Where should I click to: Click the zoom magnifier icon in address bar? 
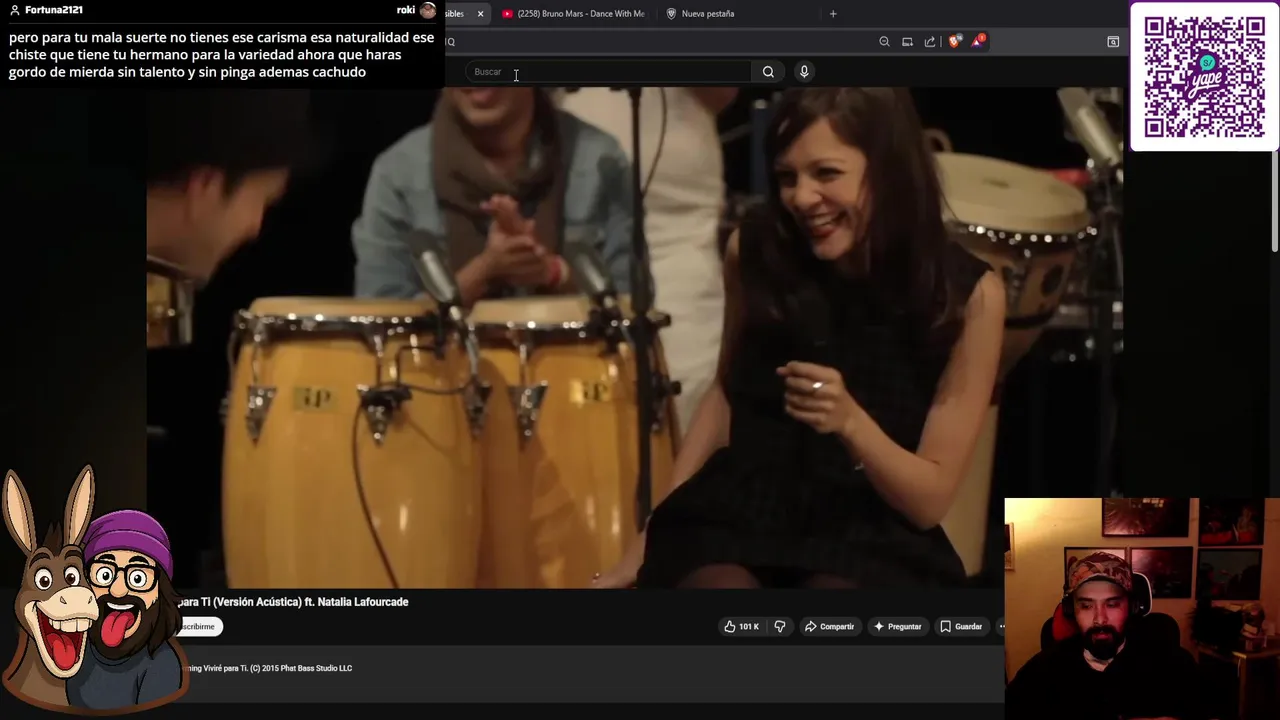coord(884,41)
